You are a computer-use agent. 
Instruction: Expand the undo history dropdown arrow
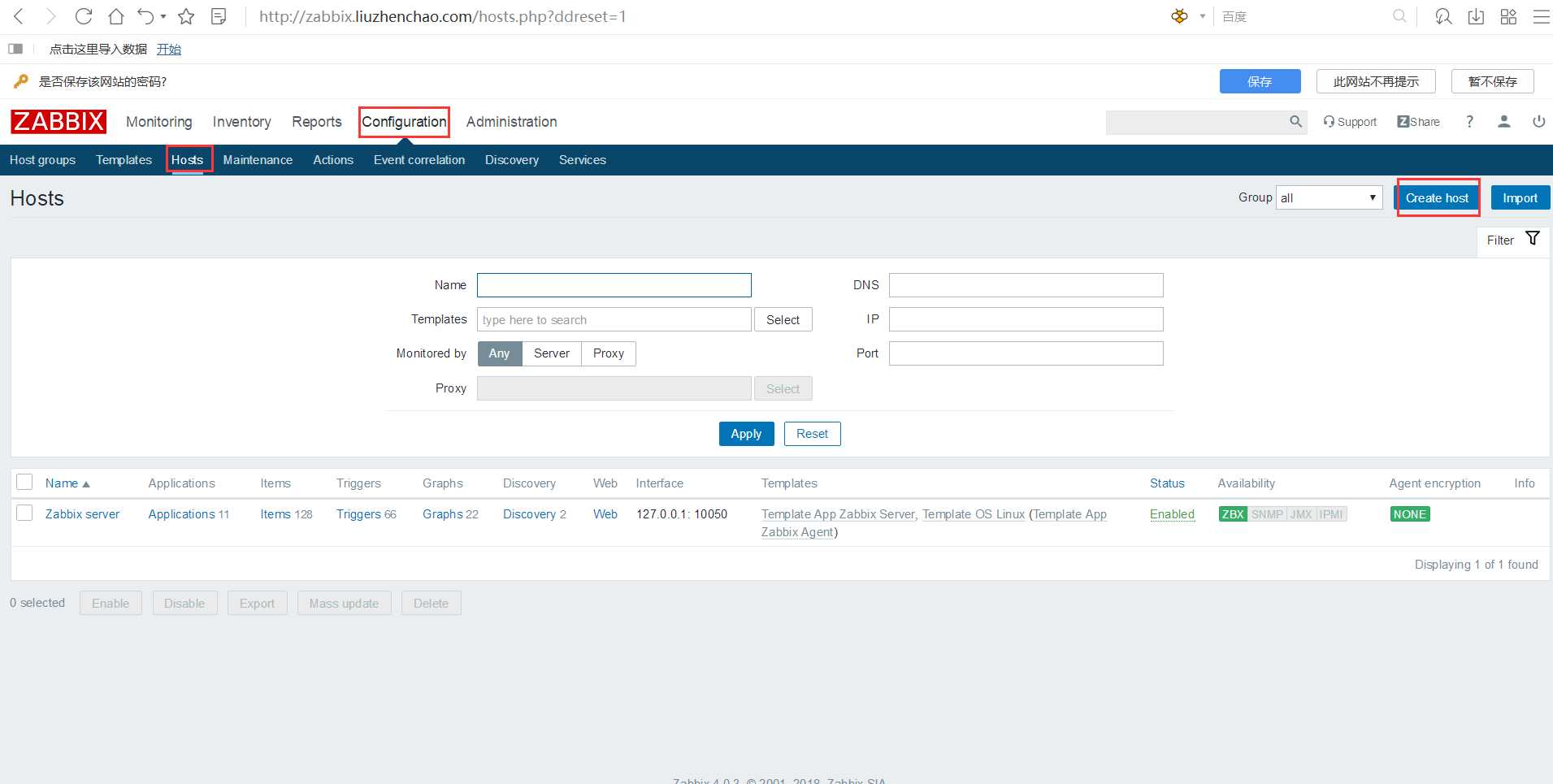[163, 16]
